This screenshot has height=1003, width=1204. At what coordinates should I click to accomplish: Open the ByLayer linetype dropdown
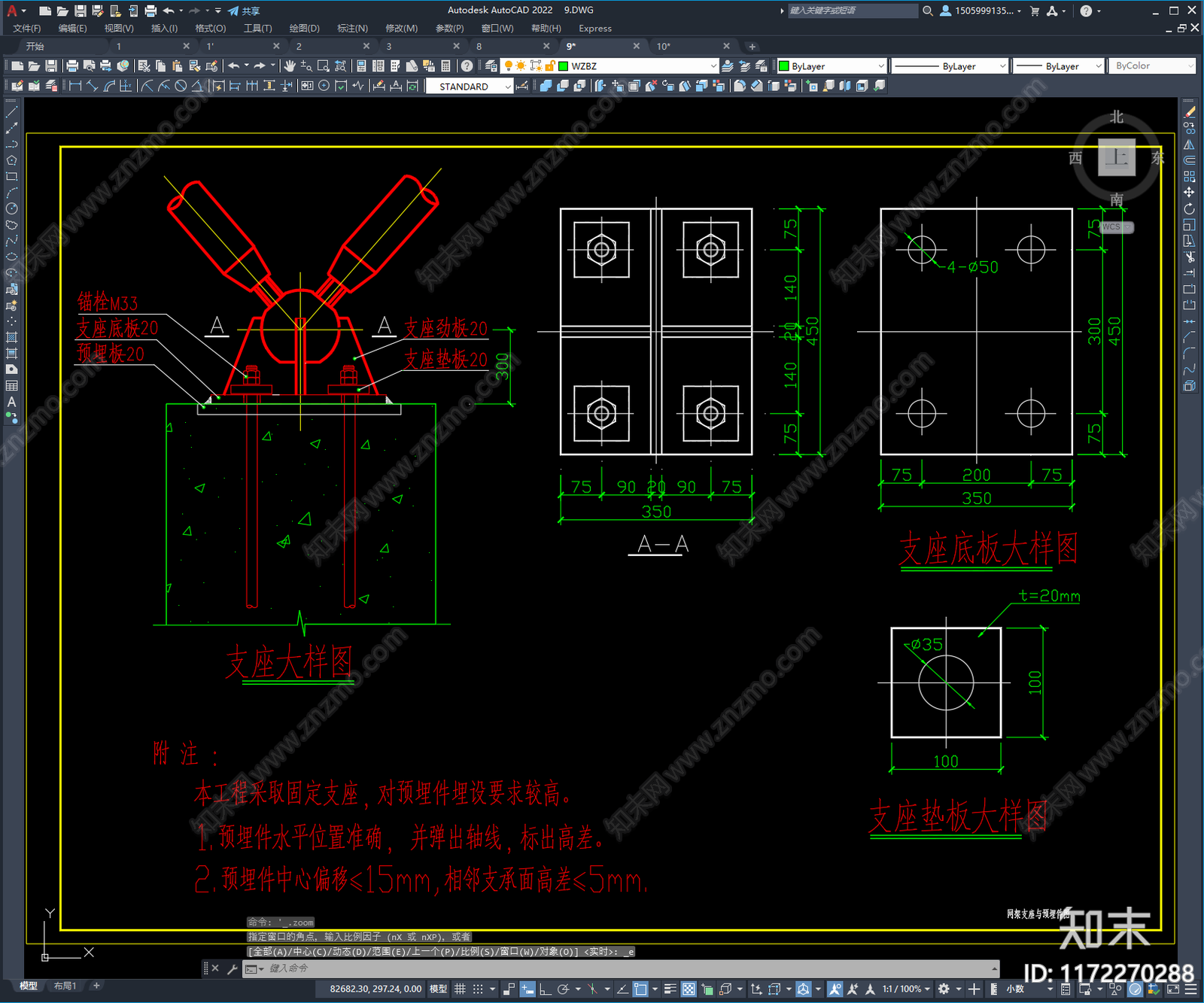click(x=1002, y=66)
